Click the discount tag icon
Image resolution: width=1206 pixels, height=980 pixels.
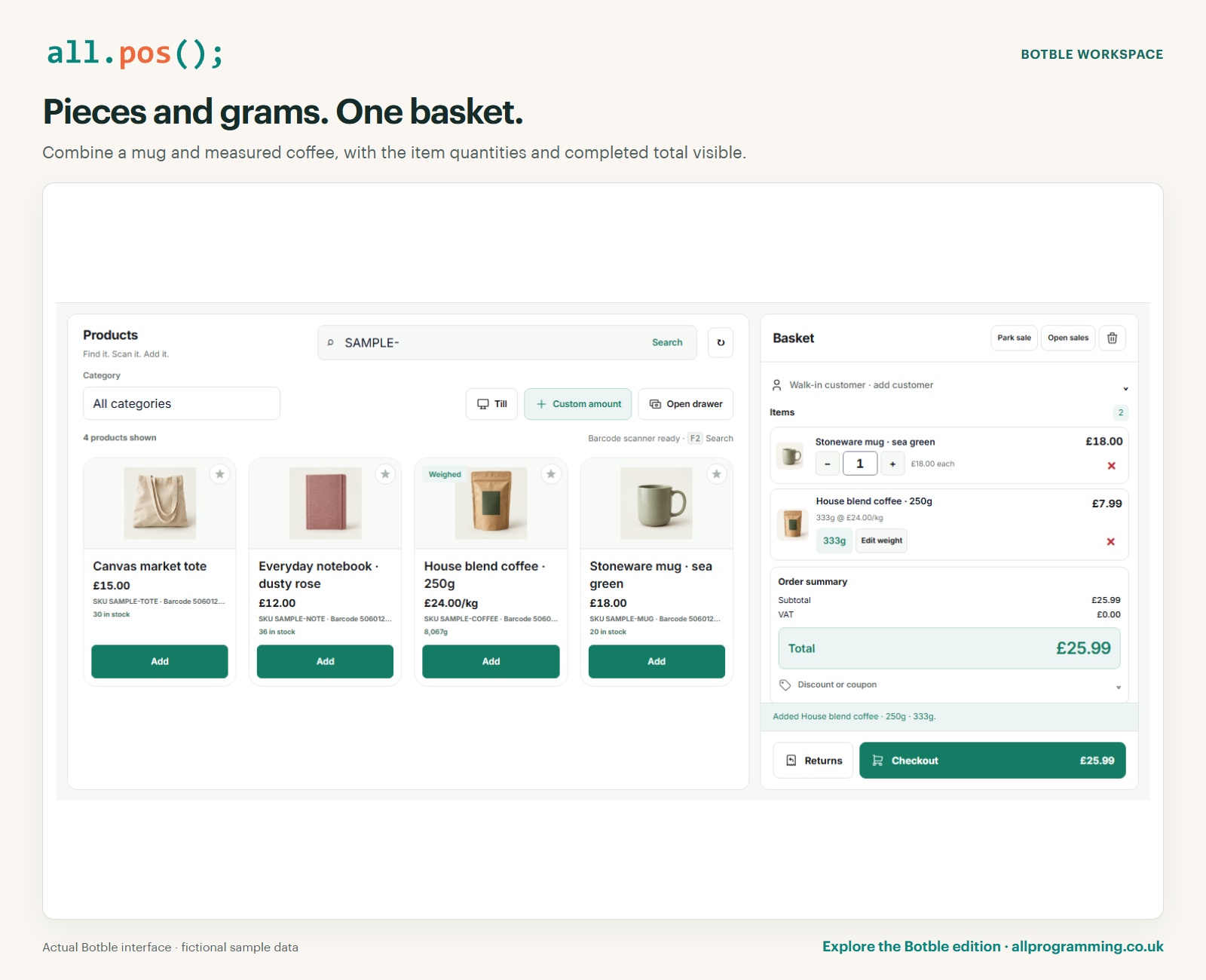[x=785, y=684]
